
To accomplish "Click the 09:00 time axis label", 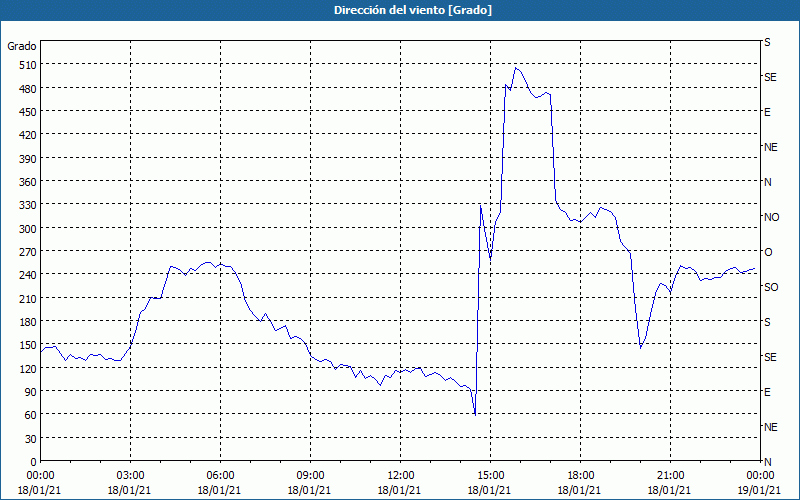I will [x=310, y=476].
